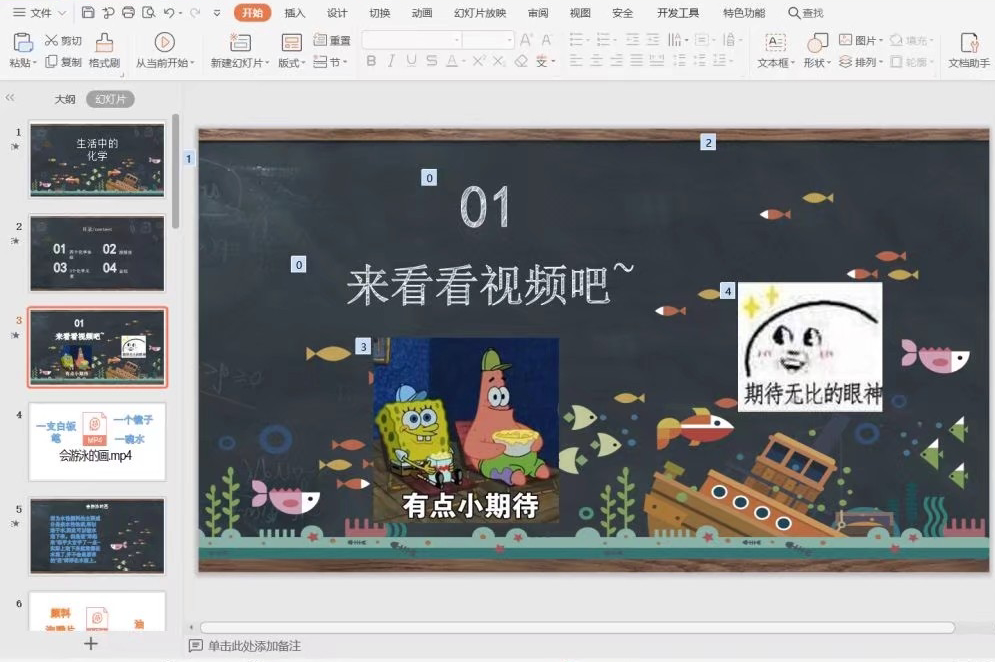Open the 特色功能 tab

[x=744, y=13]
